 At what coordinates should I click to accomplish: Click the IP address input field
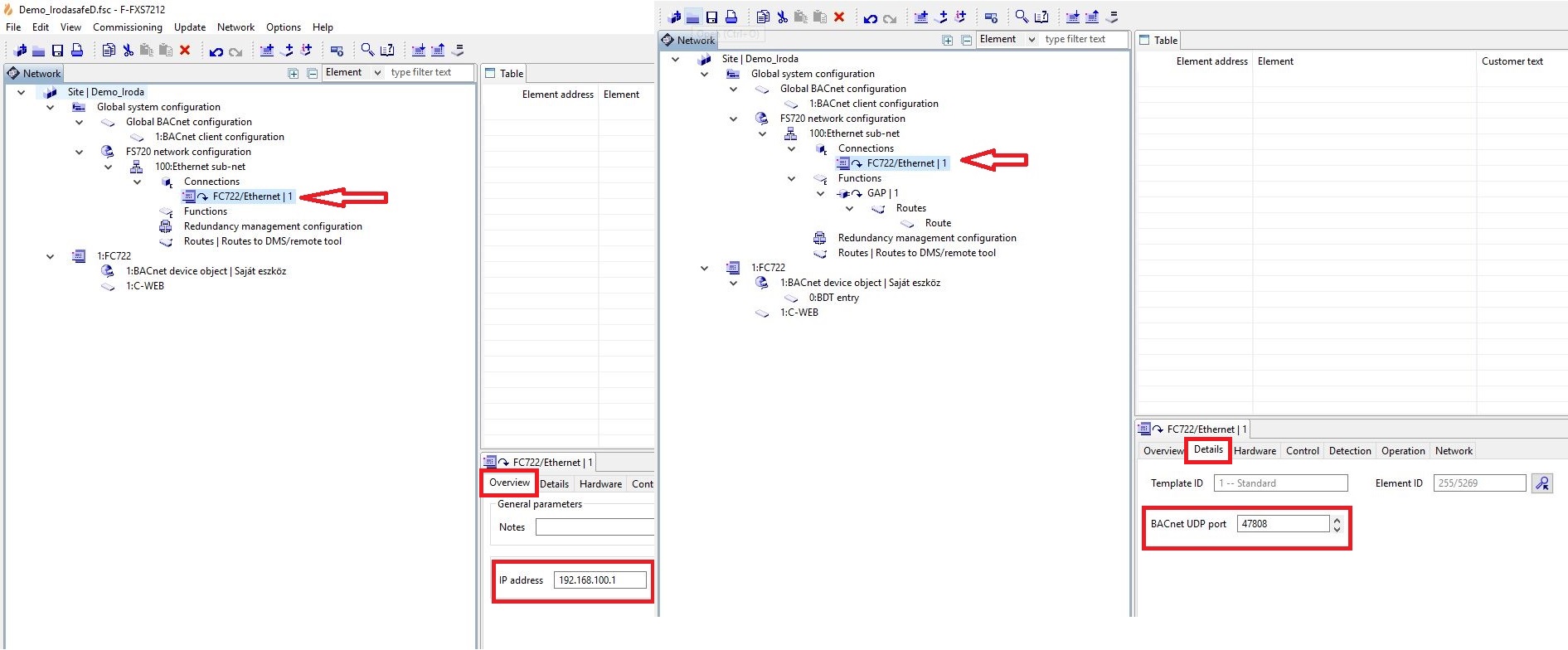[600, 580]
